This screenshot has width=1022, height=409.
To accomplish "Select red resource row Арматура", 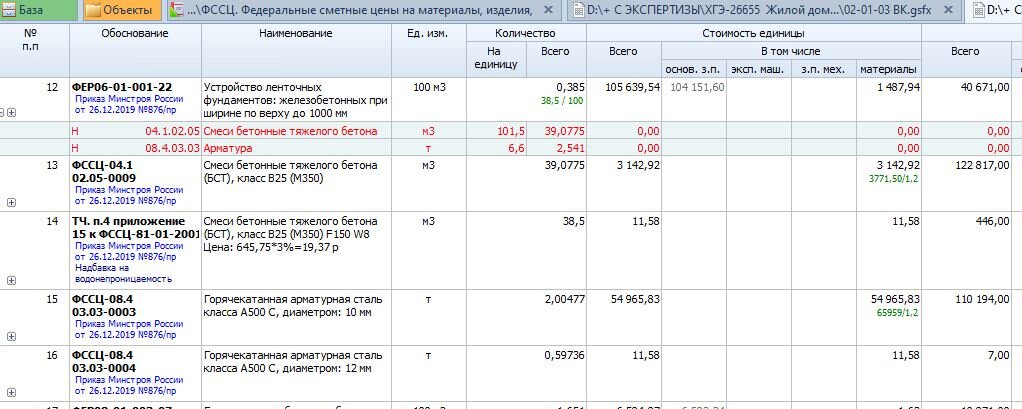I will click(227, 148).
